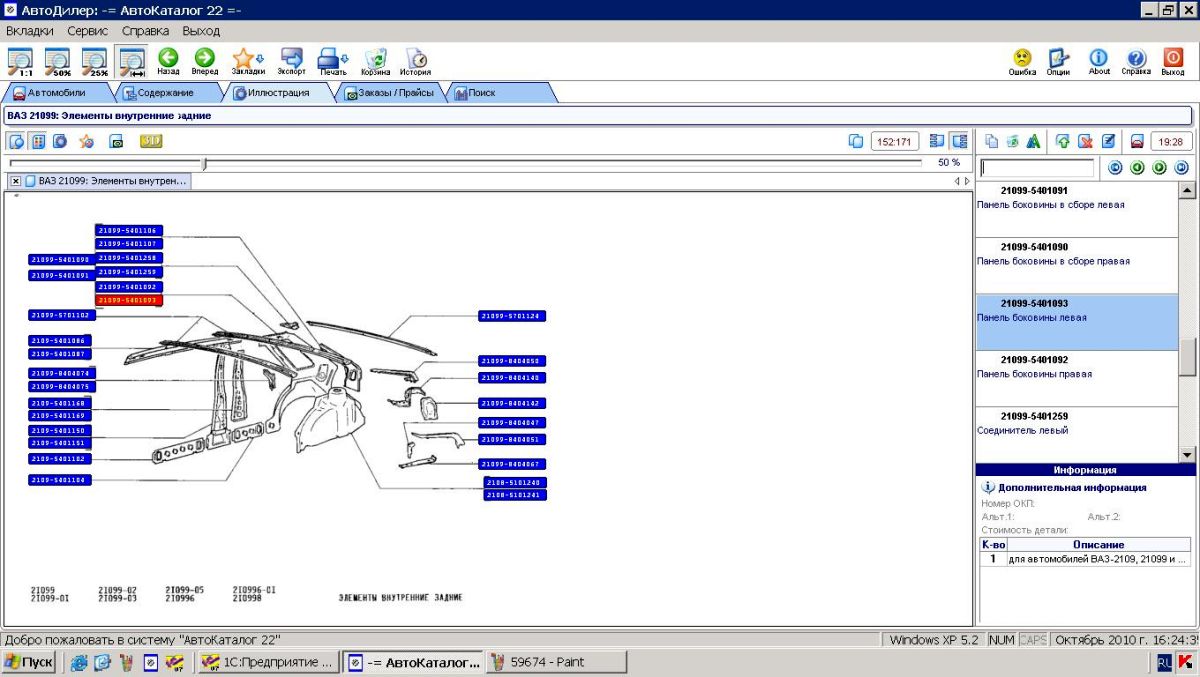
Task: Report a bug via Ошибка icon
Action: coord(1022,62)
